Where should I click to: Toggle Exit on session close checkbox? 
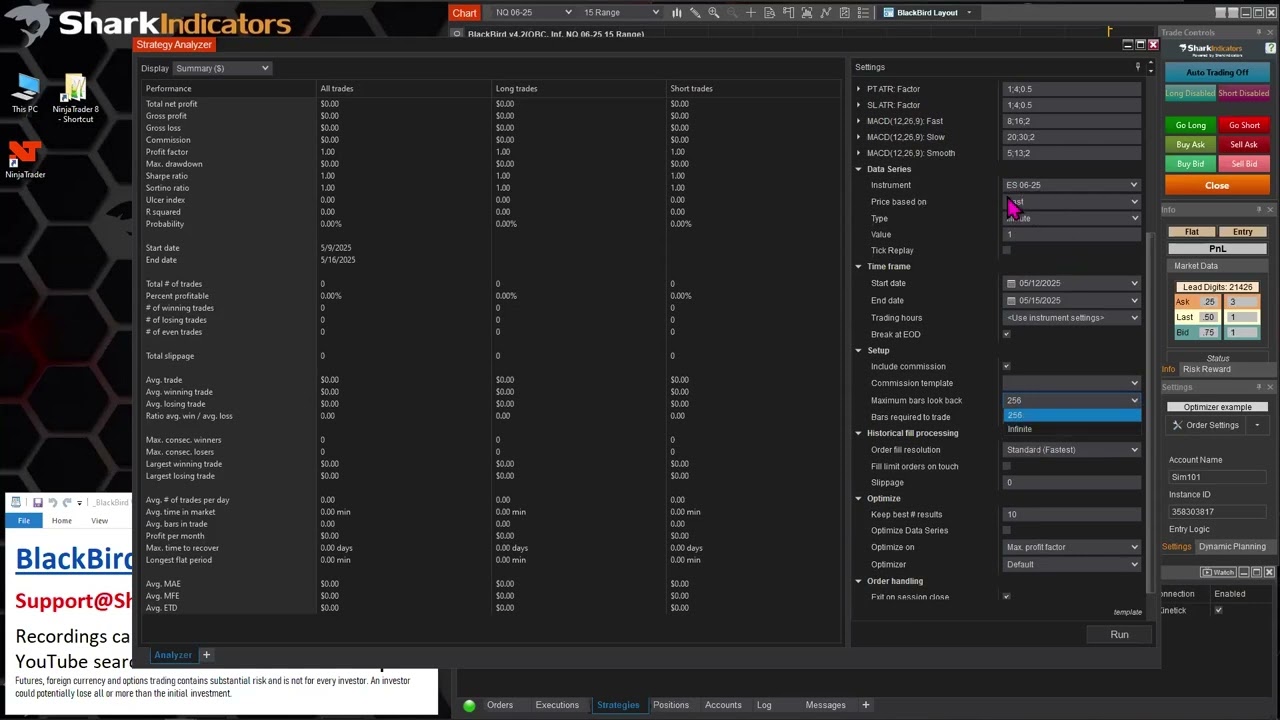coord(1006,597)
